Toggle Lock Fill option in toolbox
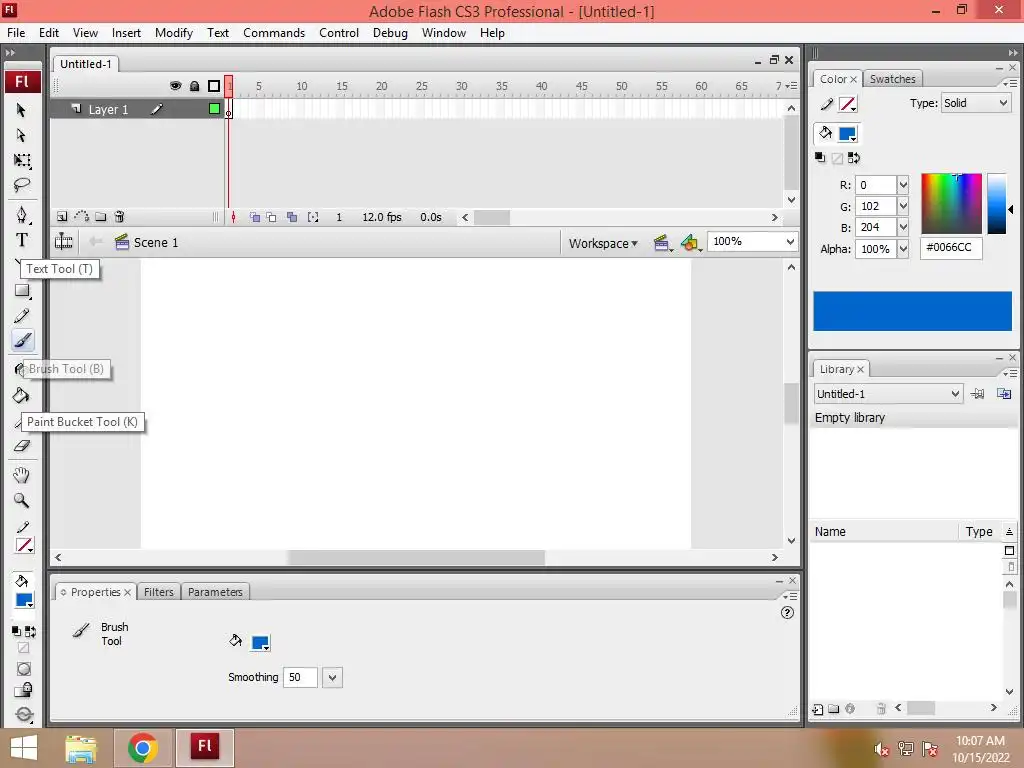Viewport: 1024px width, 768px height. click(24, 690)
